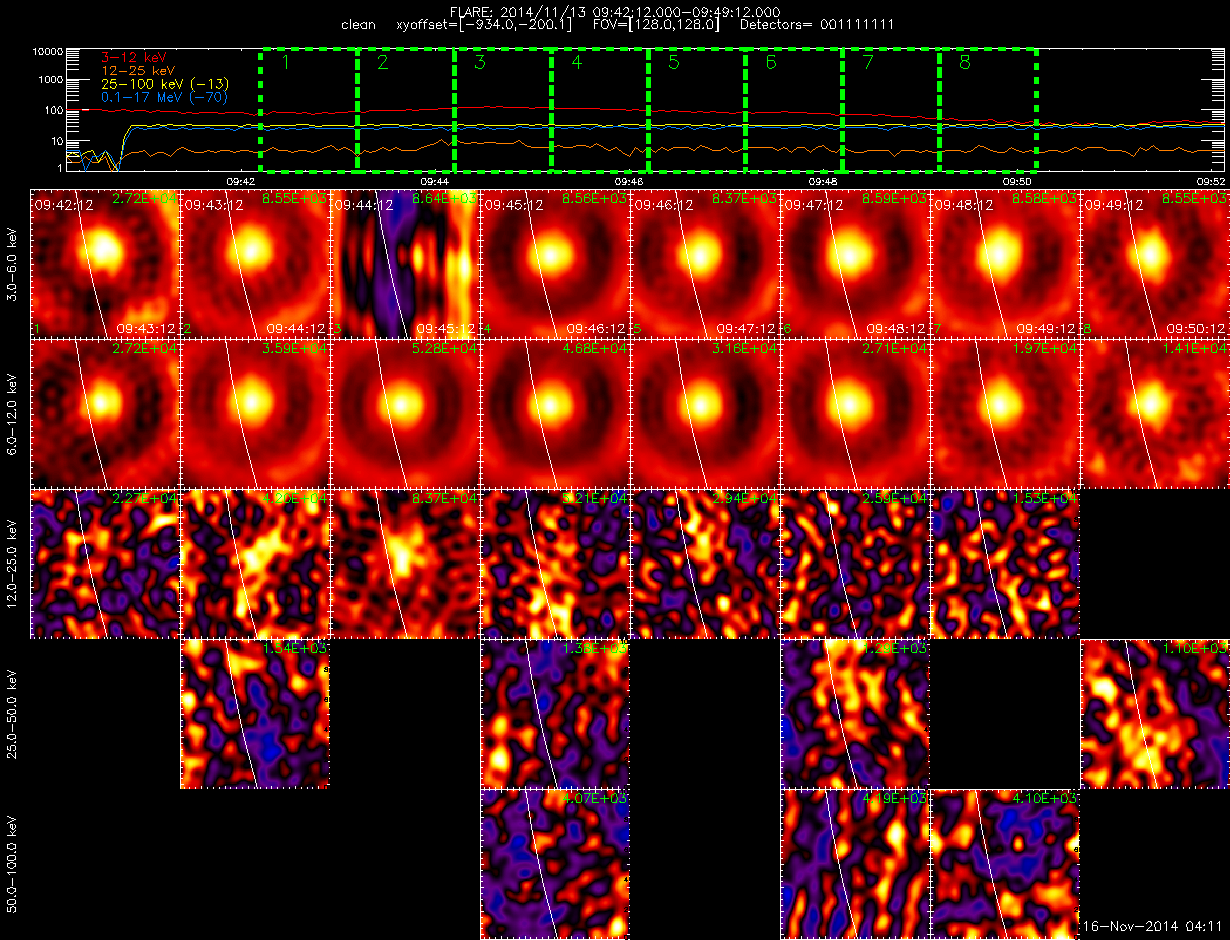Click the peak value 4.20E+04
Viewport: 1230px width, 940px height.
[296, 499]
